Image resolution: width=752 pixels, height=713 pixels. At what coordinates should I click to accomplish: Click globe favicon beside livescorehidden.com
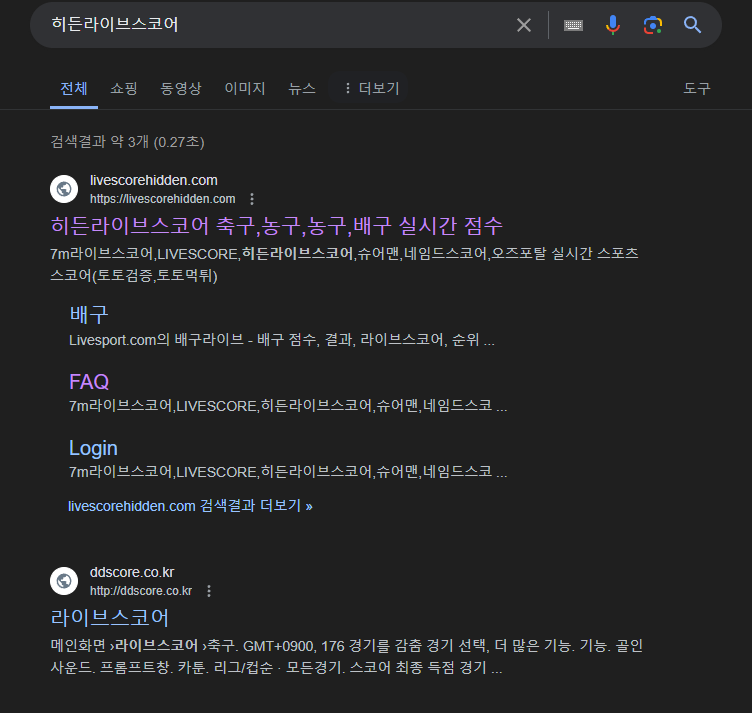(64, 189)
